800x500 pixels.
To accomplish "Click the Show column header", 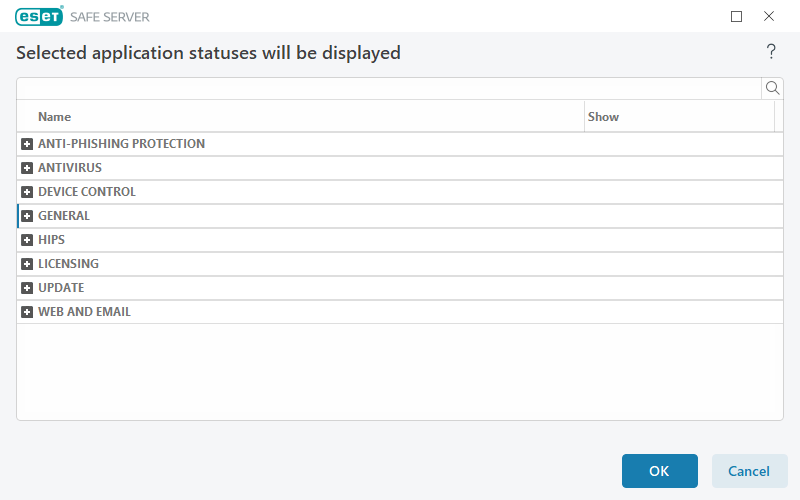I will 603,117.
